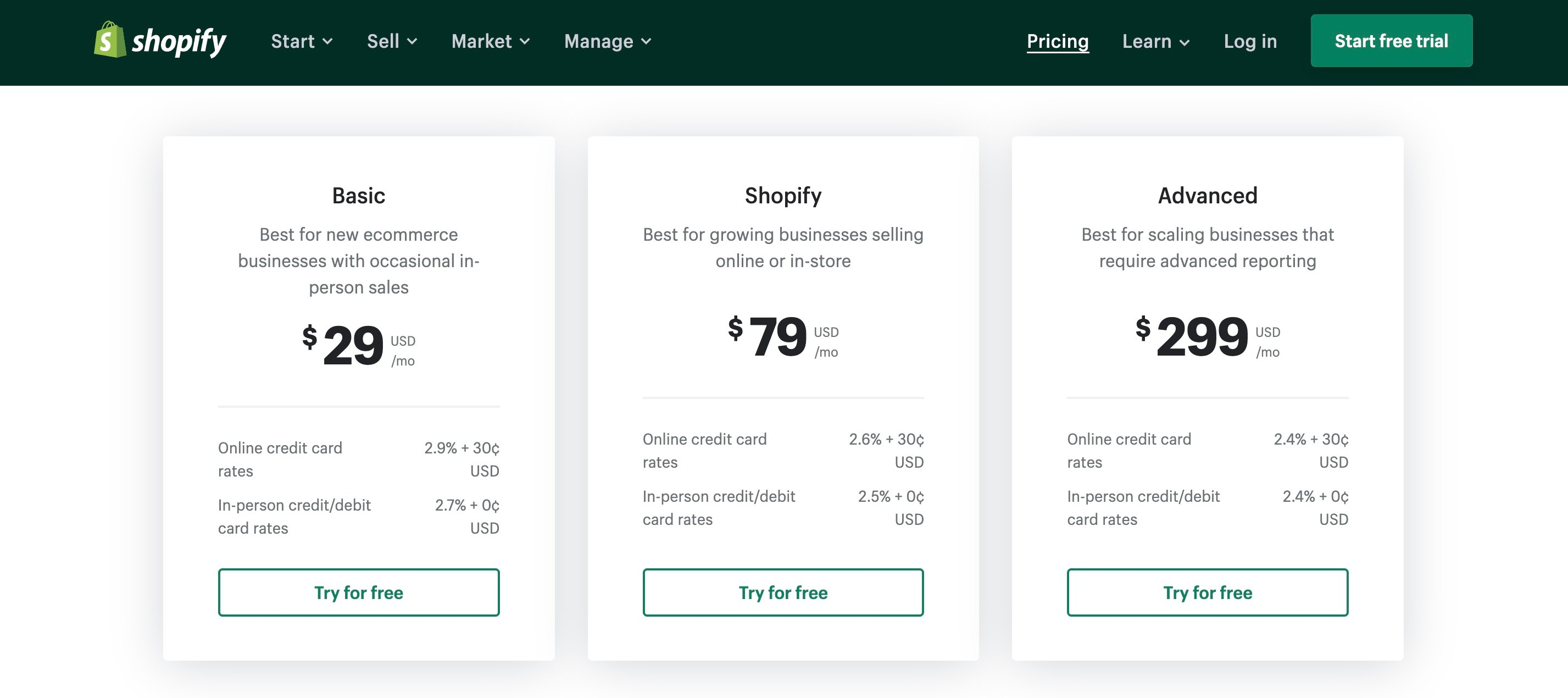Click Advanced plan's In-person credit/debit card rates label
Screen dimensions: 1568x698
click(x=1143, y=508)
